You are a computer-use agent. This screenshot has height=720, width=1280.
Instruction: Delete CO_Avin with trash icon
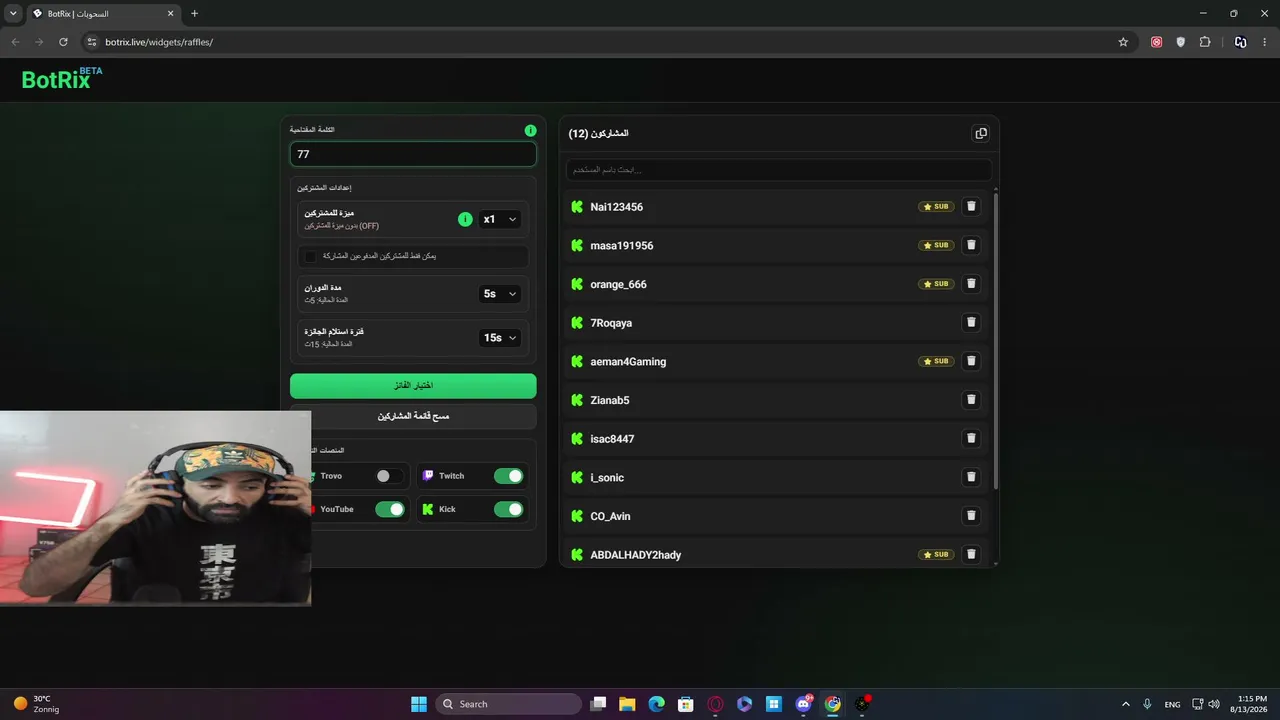pyautogui.click(x=970, y=516)
